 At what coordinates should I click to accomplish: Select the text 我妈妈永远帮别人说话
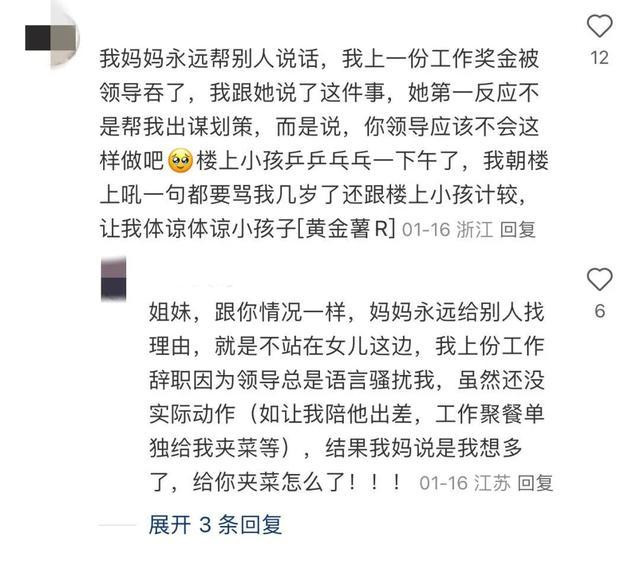[209, 58]
